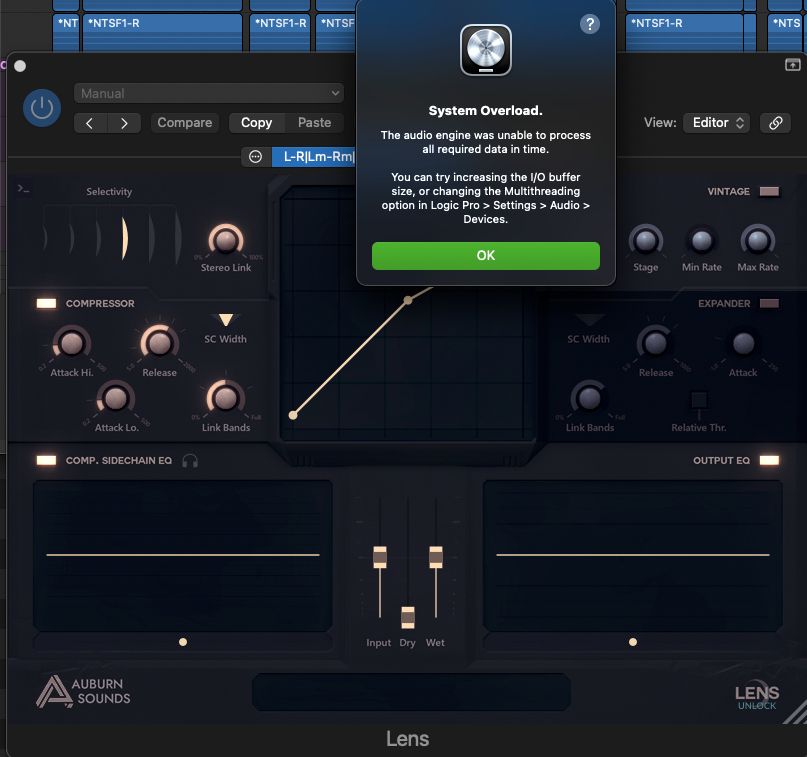The width and height of the screenshot is (807, 757).
Task: Open the Manual preset dropdown
Action: point(208,93)
